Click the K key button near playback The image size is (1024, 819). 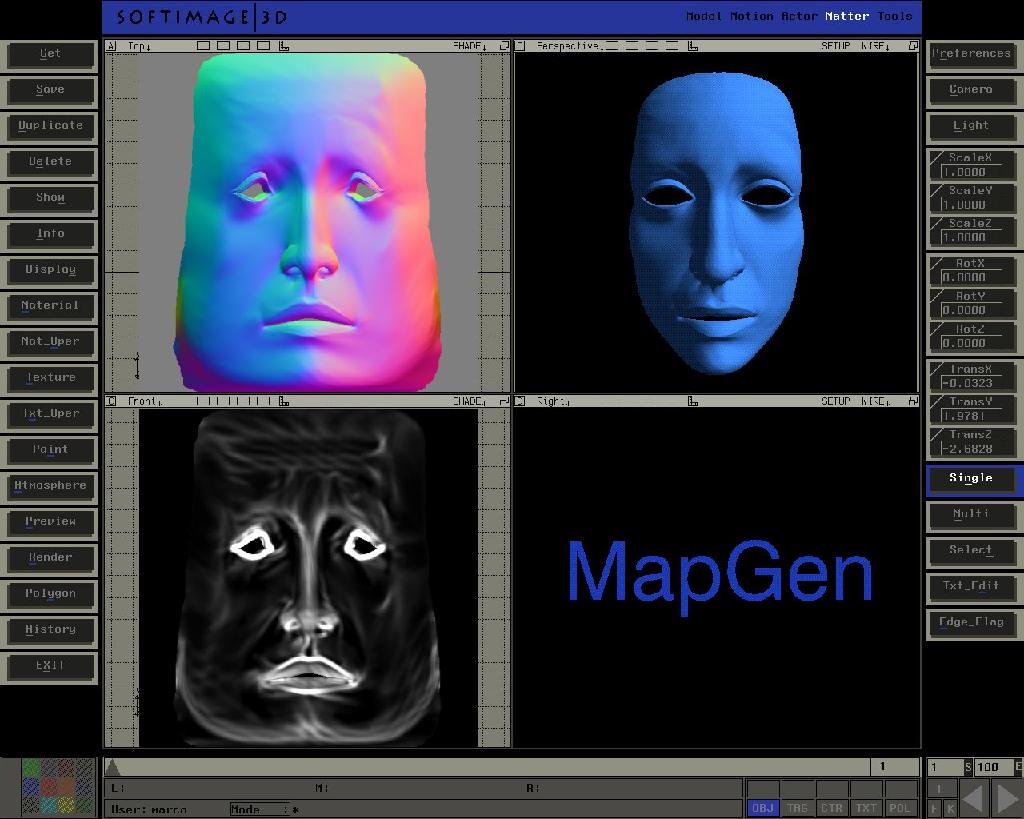[951, 809]
